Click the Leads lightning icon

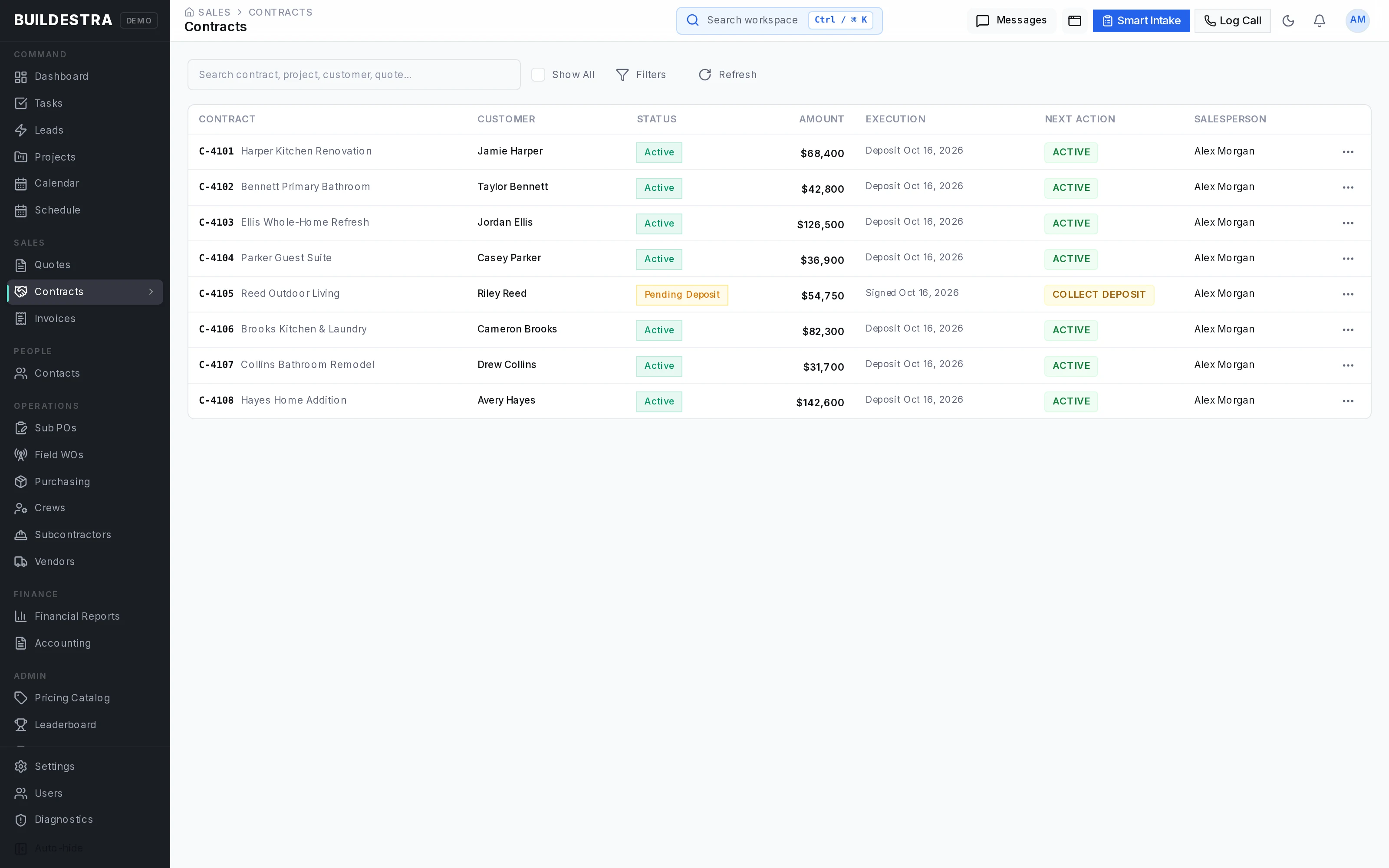coord(21,130)
